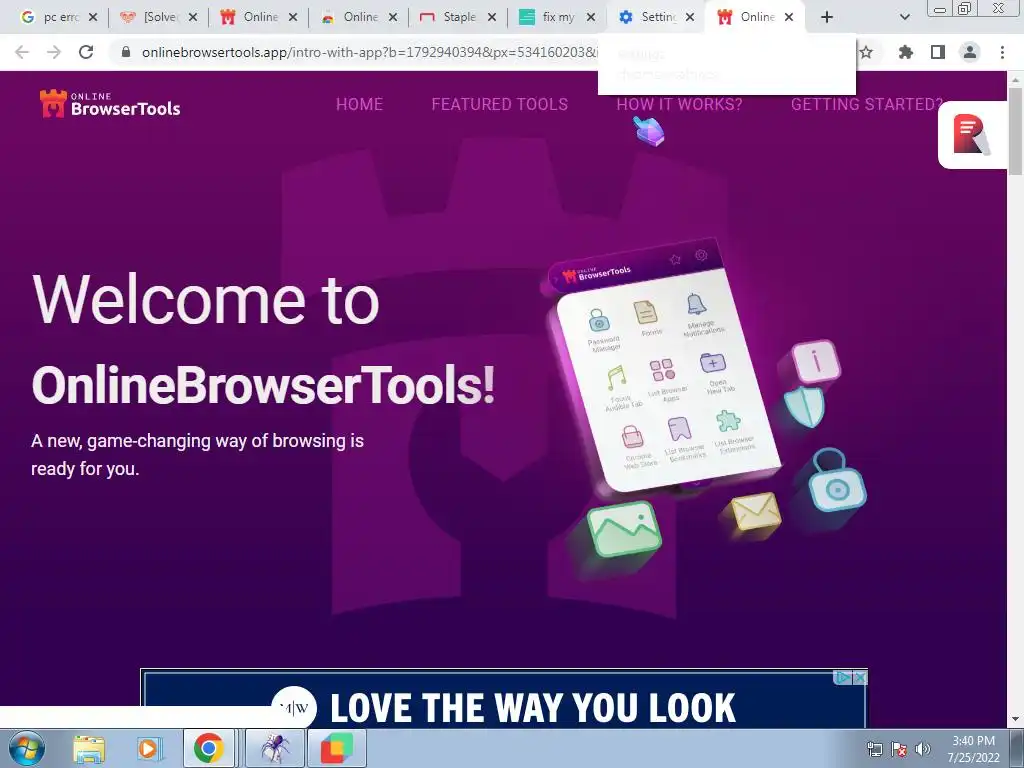Close the 'Staple' tab

pos(492,18)
